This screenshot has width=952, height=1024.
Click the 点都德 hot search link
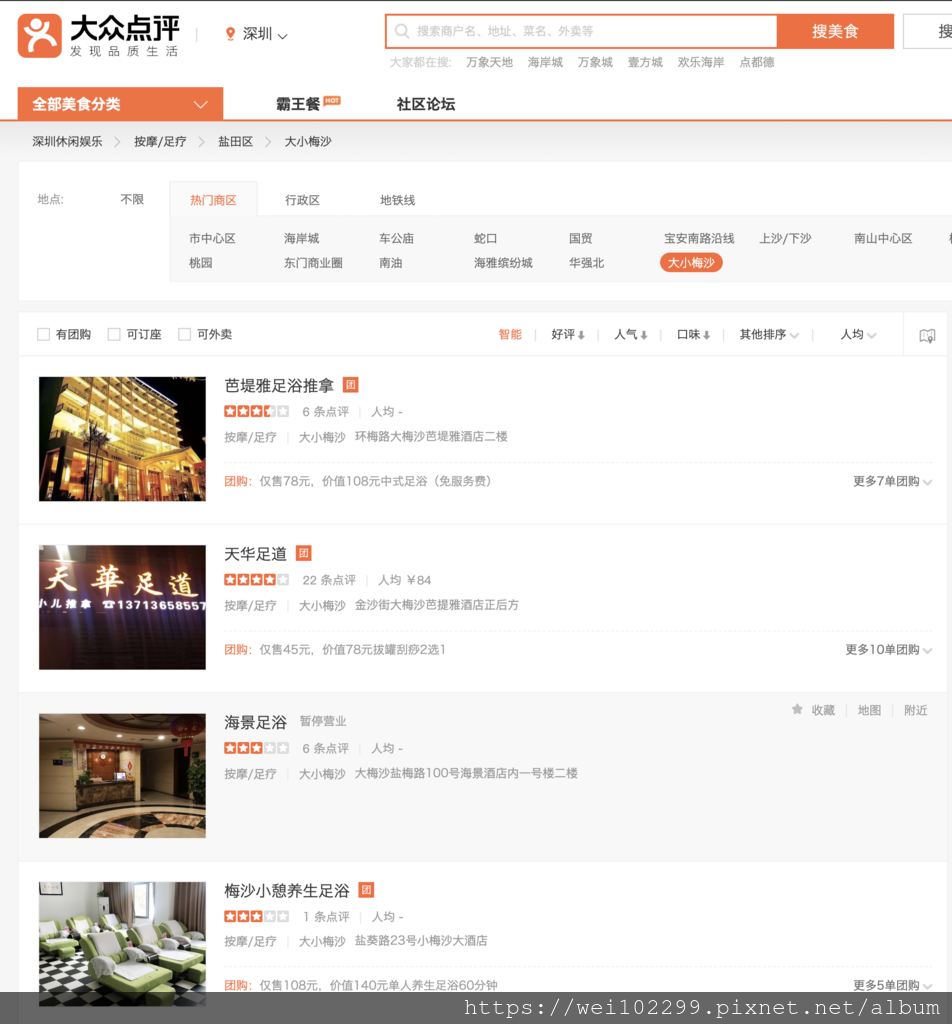[x=756, y=62]
